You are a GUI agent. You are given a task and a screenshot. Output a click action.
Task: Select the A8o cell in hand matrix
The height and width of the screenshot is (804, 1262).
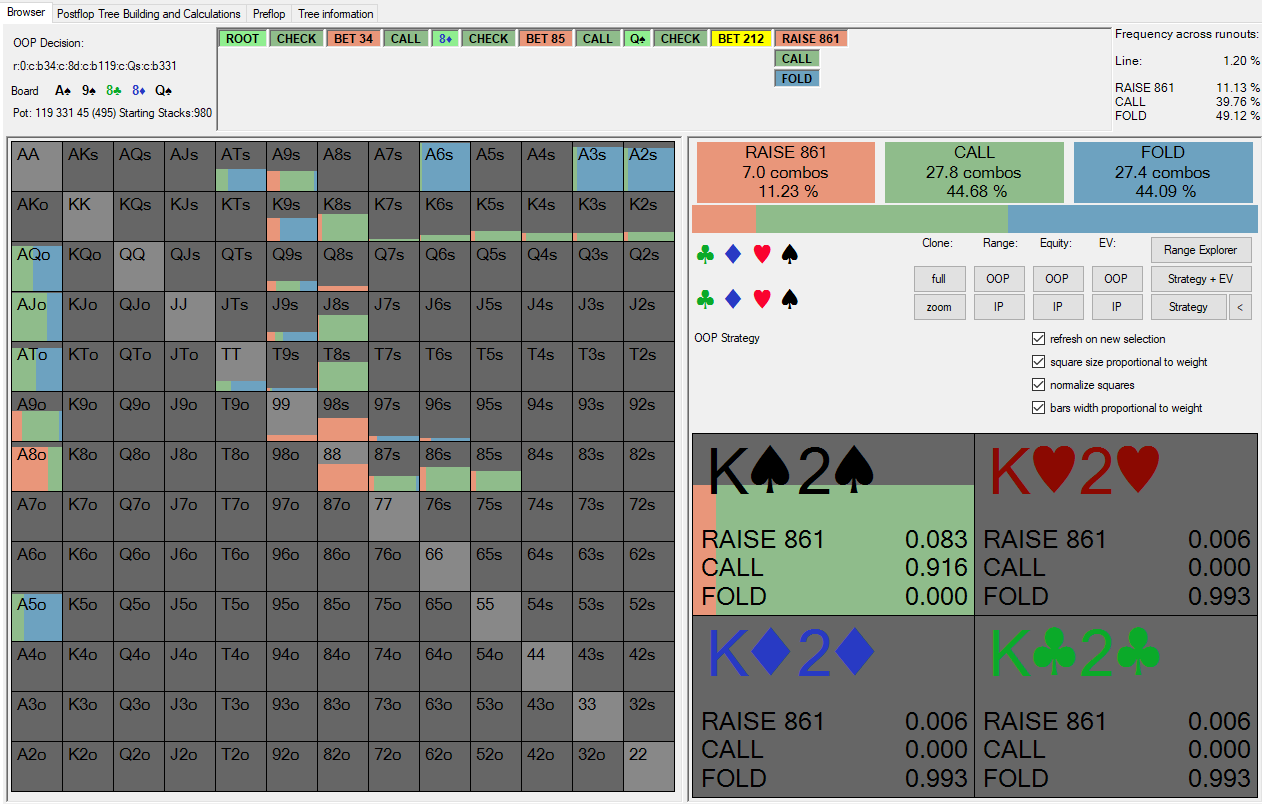coord(37,466)
